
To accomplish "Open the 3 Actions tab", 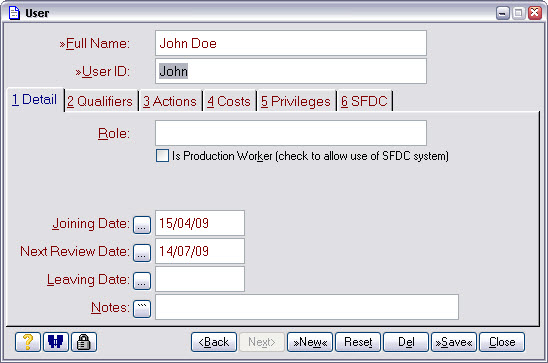I will [170, 101].
